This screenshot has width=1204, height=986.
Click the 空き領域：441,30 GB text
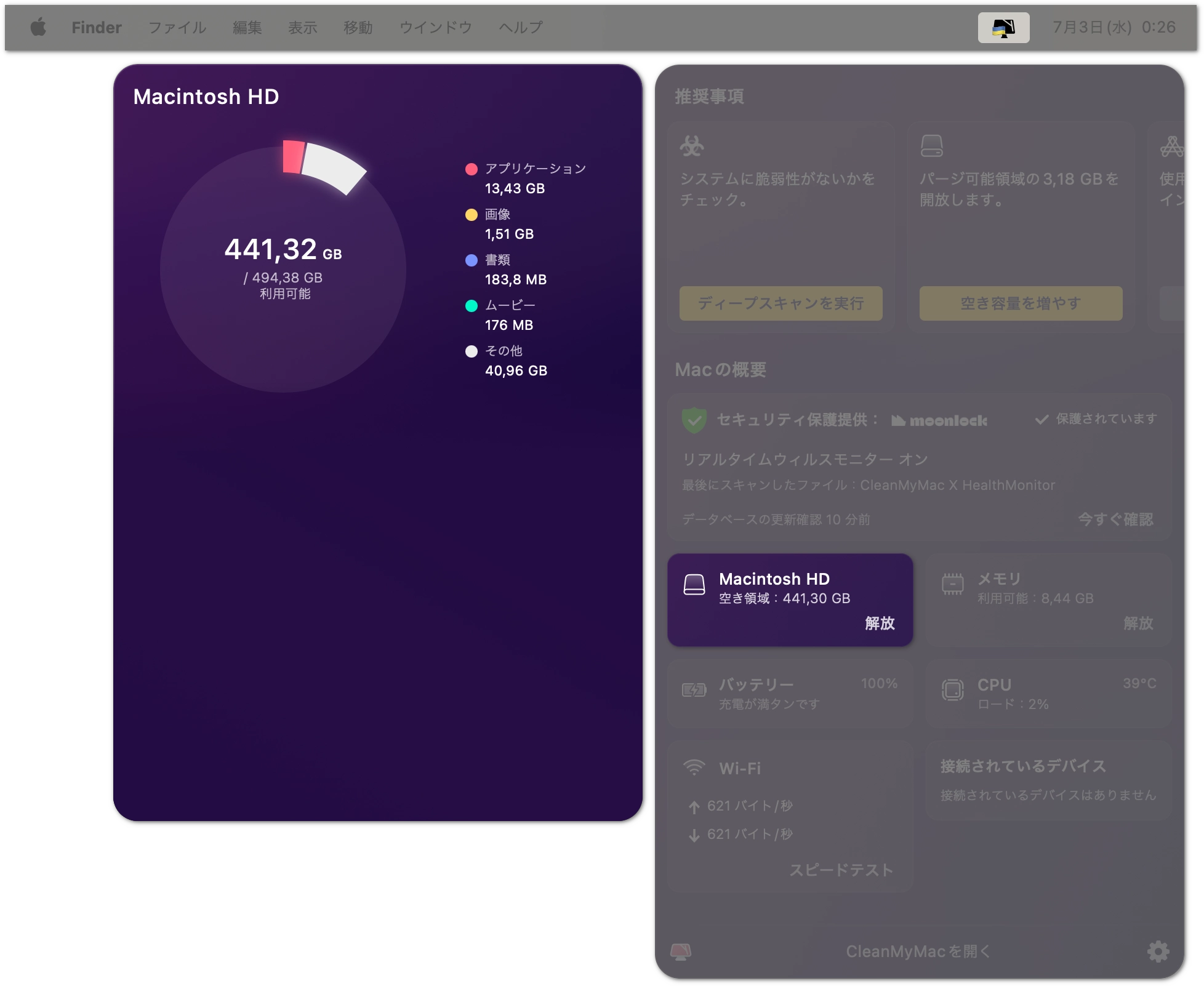point(785,599)
